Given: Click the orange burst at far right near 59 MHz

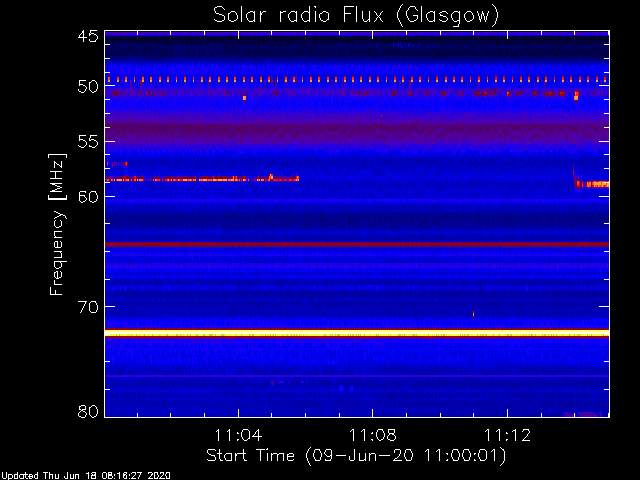Looking at the screenshot, I should tap(592, 184).
